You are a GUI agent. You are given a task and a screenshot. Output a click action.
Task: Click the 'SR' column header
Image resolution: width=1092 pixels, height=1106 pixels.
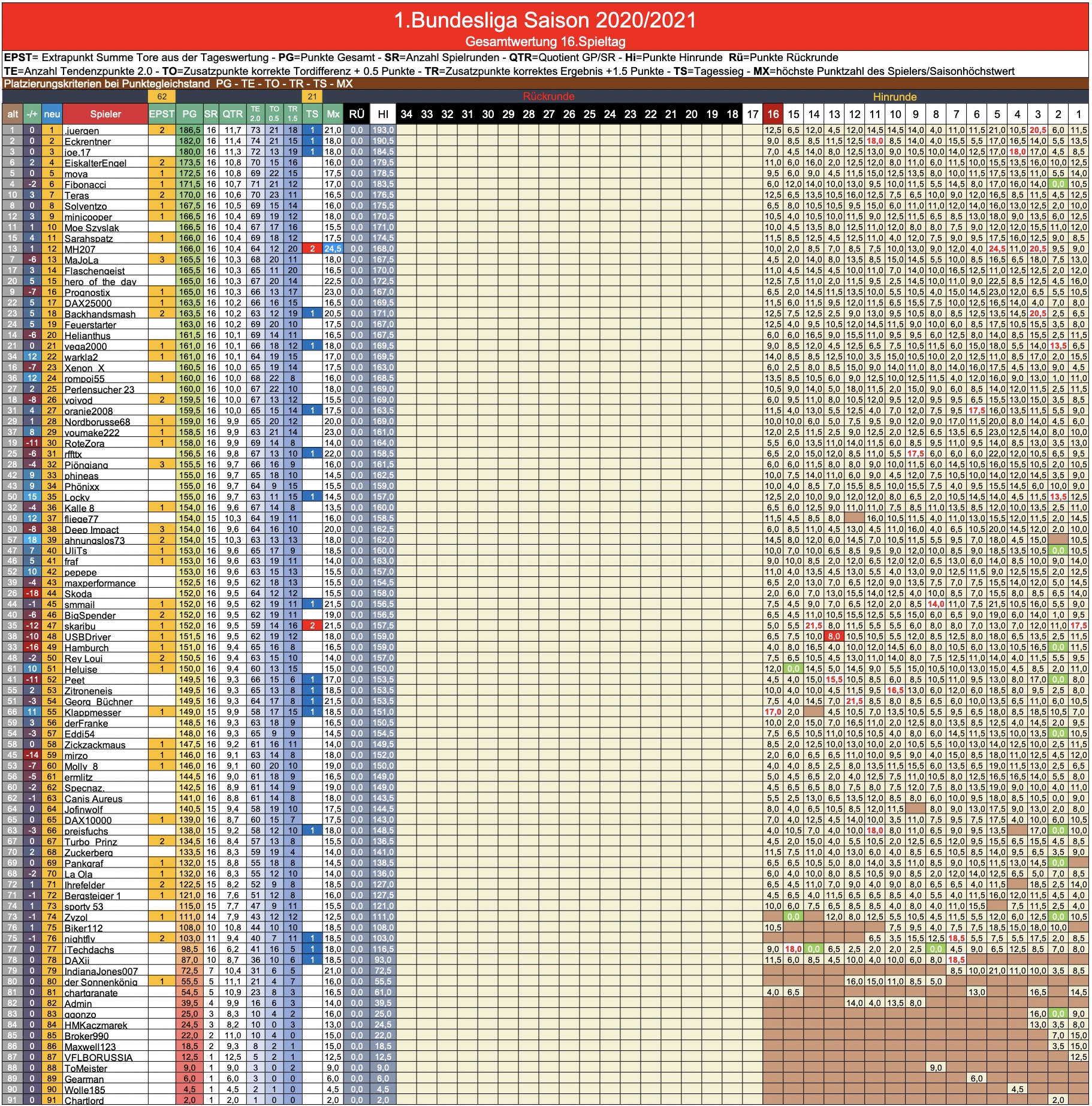pyautogui.click(x=211, y=114)
